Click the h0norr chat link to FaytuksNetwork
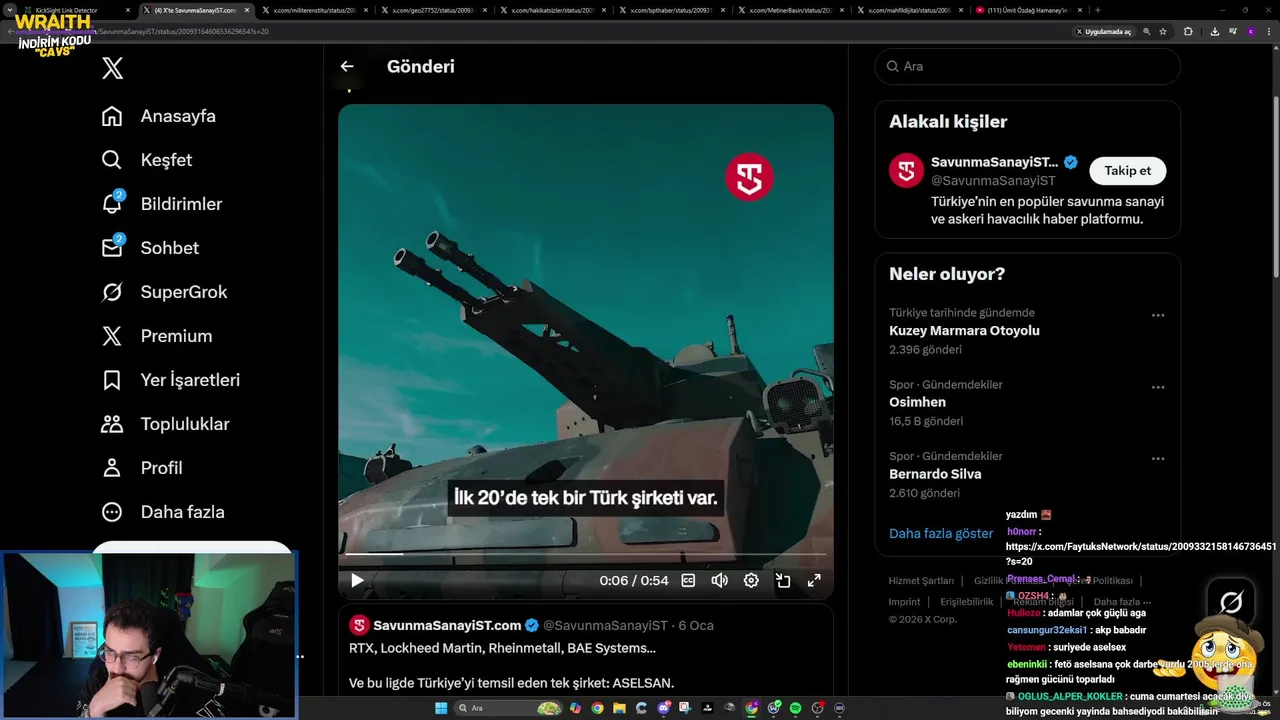This screenshot has width=1280, height=720. tap(1141, 554)
